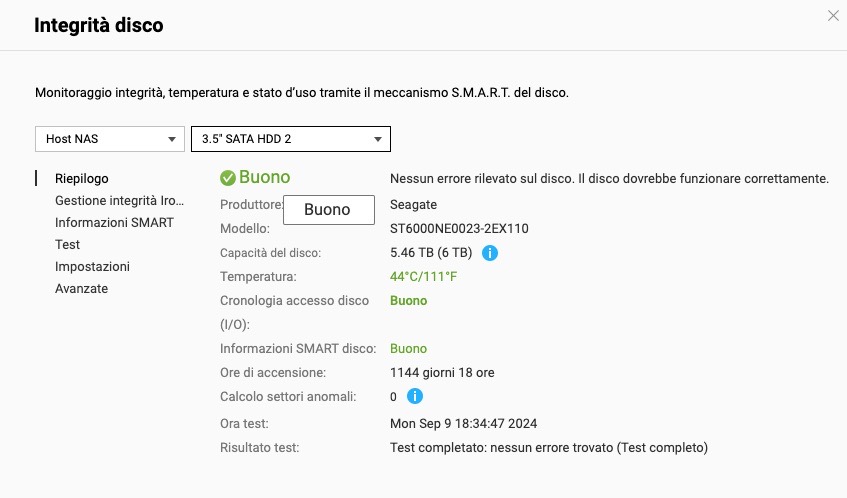This screenshot has height=498, width=847.
Task: Click the white Buono tooltip box
Action: click(328, 209)
